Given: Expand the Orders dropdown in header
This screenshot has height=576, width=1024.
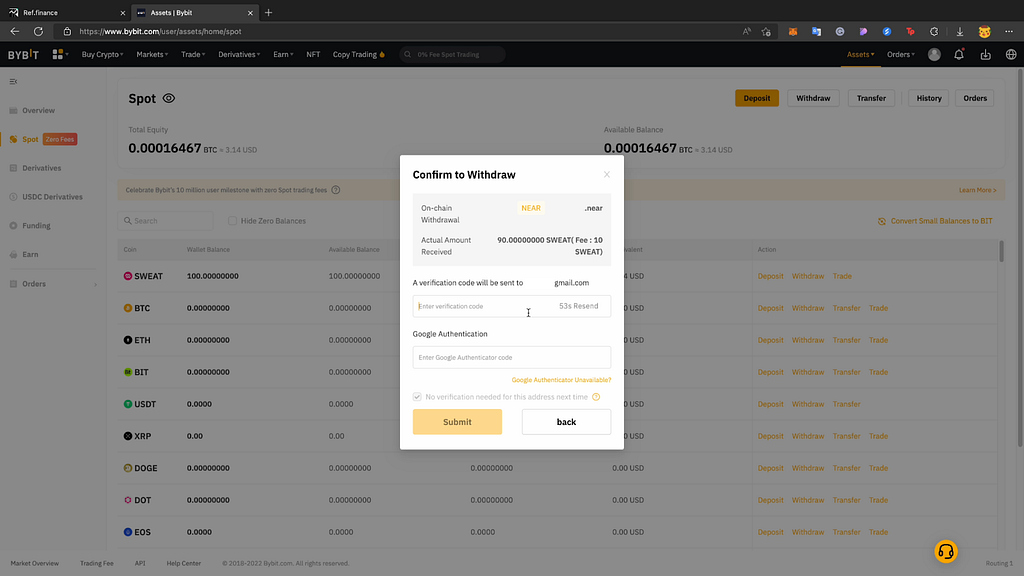Looking at the screenshot, I should point(901,55).
